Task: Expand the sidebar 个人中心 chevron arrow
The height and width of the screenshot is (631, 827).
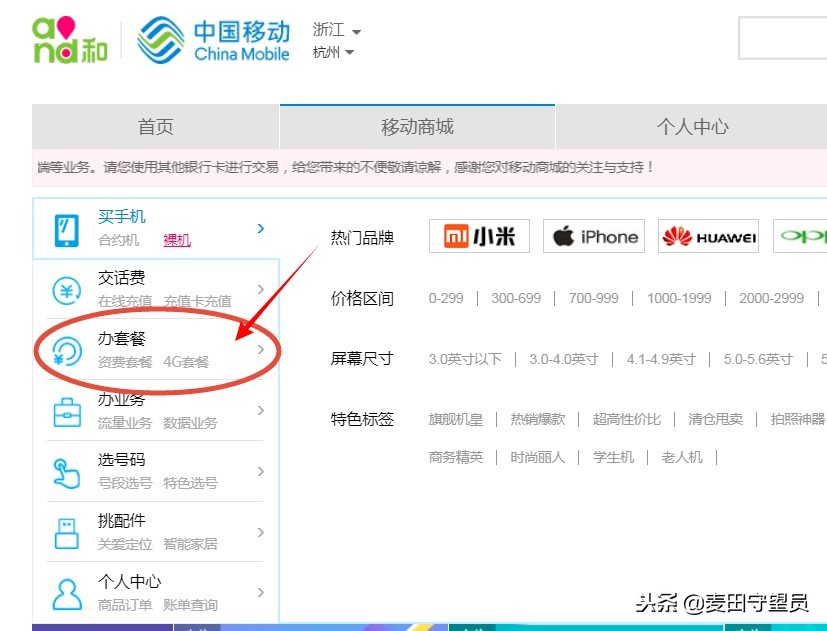Action: tap(261, 592)
